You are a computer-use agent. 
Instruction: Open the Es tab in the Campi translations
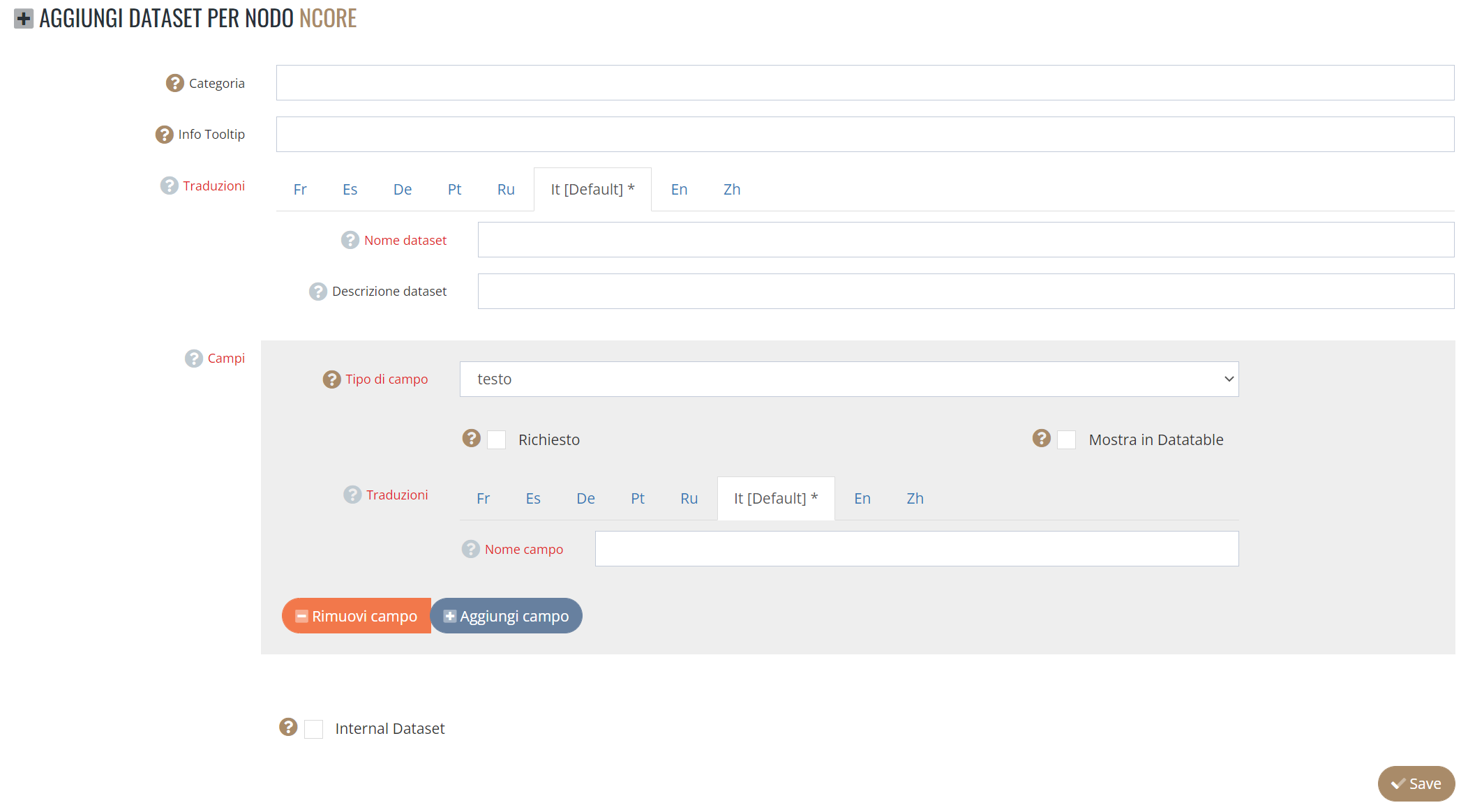(533, 499)
